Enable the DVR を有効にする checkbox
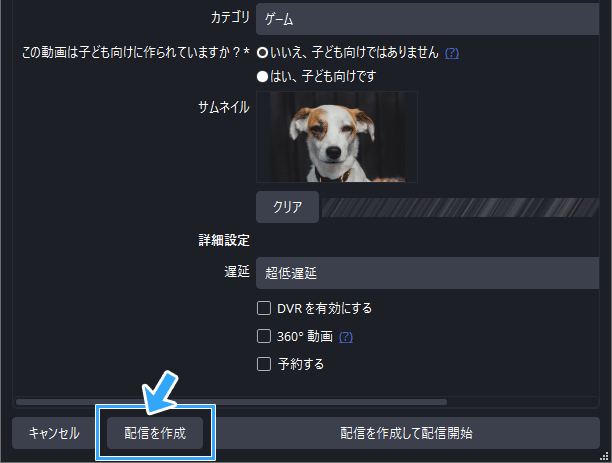The image size is (612, 463). [x=264, y=308]
